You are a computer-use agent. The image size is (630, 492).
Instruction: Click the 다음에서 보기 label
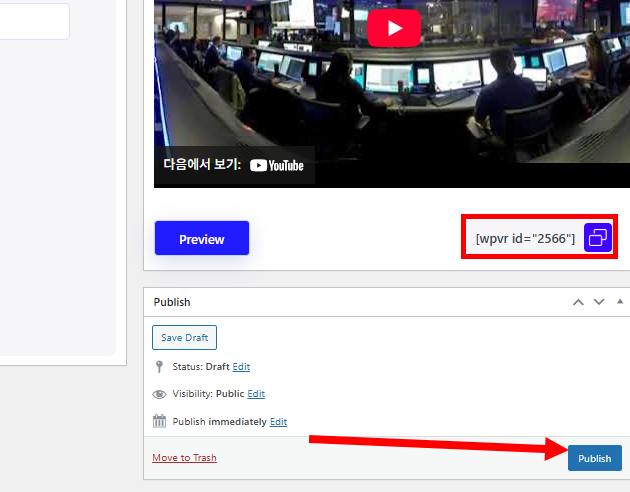coord(202,164)
